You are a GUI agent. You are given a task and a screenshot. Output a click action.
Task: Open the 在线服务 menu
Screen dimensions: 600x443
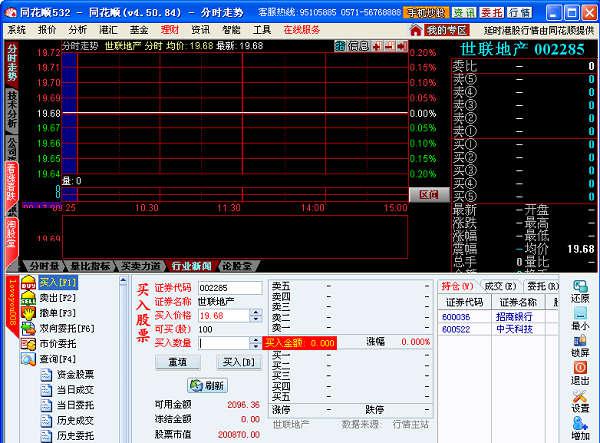302,30
